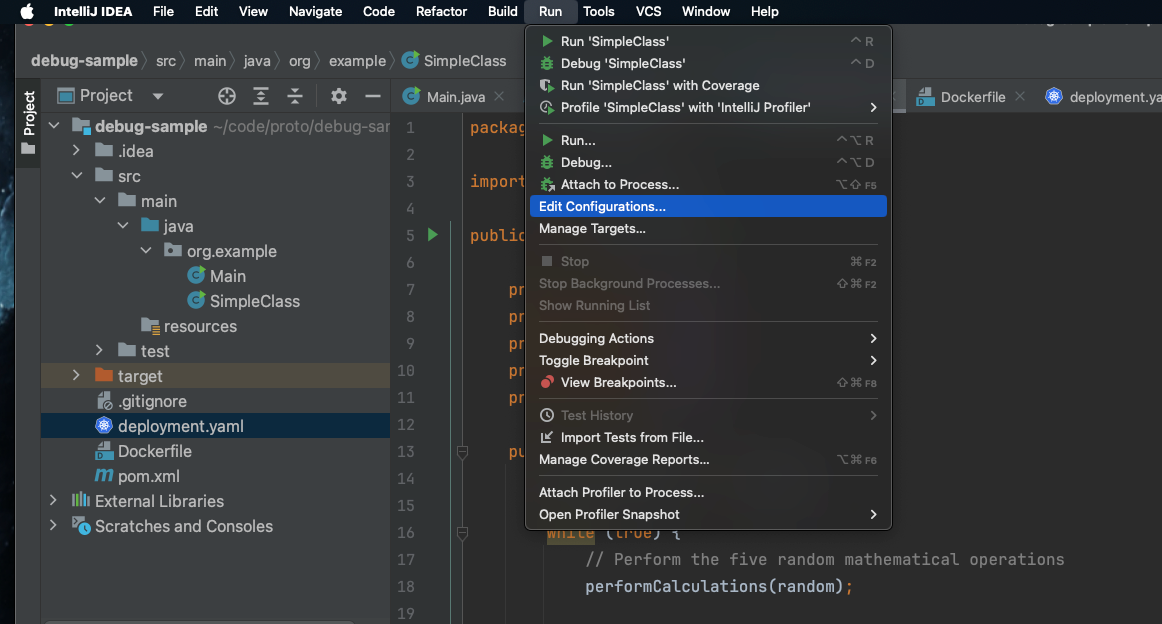The image size is (1162, 624).
Task: Choose View Breakpoints... item
Action: (708, 382)
